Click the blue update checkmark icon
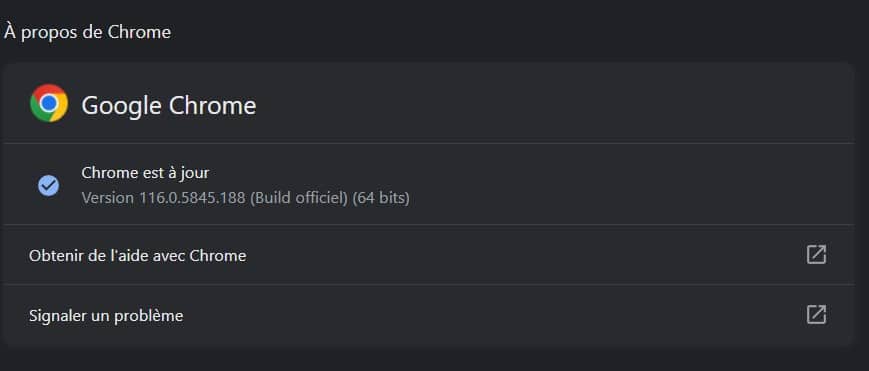This screenshot has height=371, width=869. [x=49, y=185]
